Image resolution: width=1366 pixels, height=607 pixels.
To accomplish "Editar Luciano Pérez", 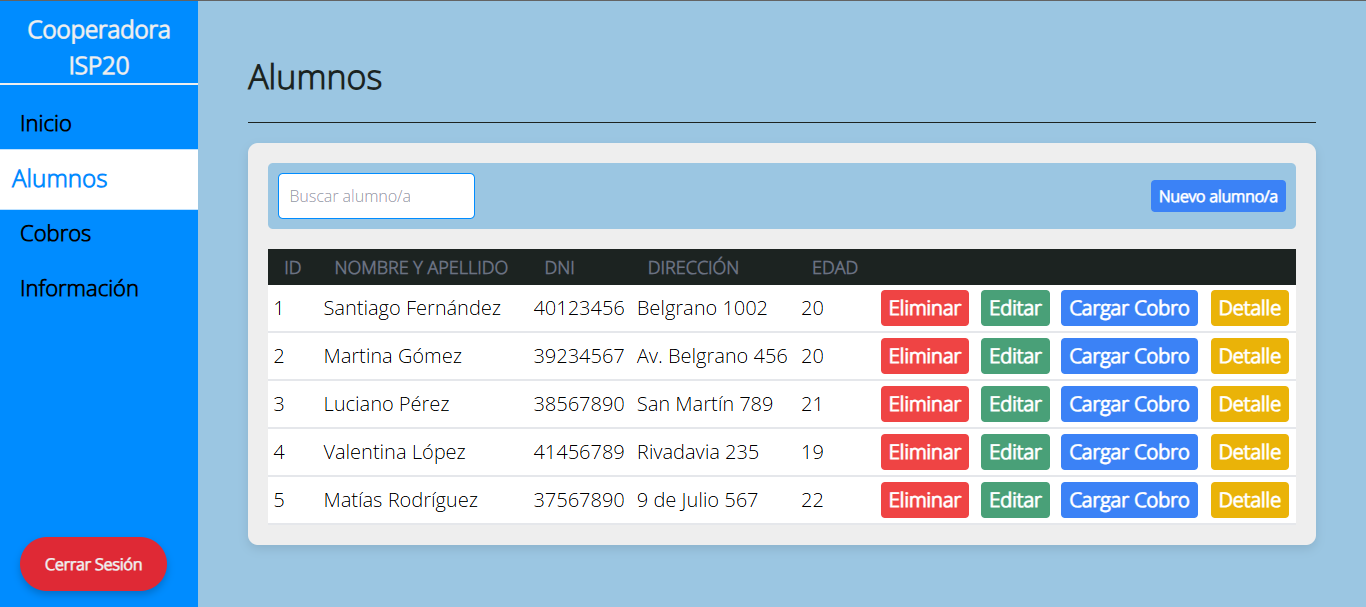I will coord(1015,404).
